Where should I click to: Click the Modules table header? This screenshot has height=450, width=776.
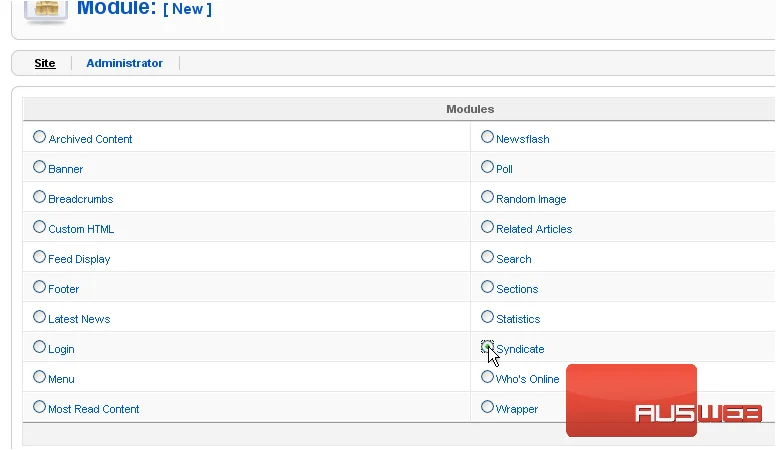click(x=470, y=109)
